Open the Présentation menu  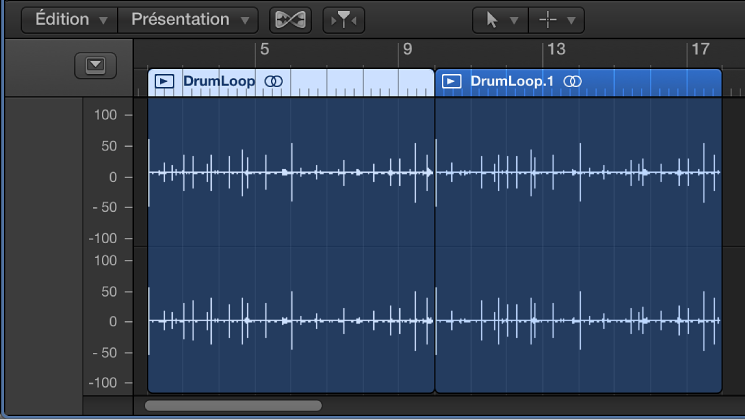point(188,20)
